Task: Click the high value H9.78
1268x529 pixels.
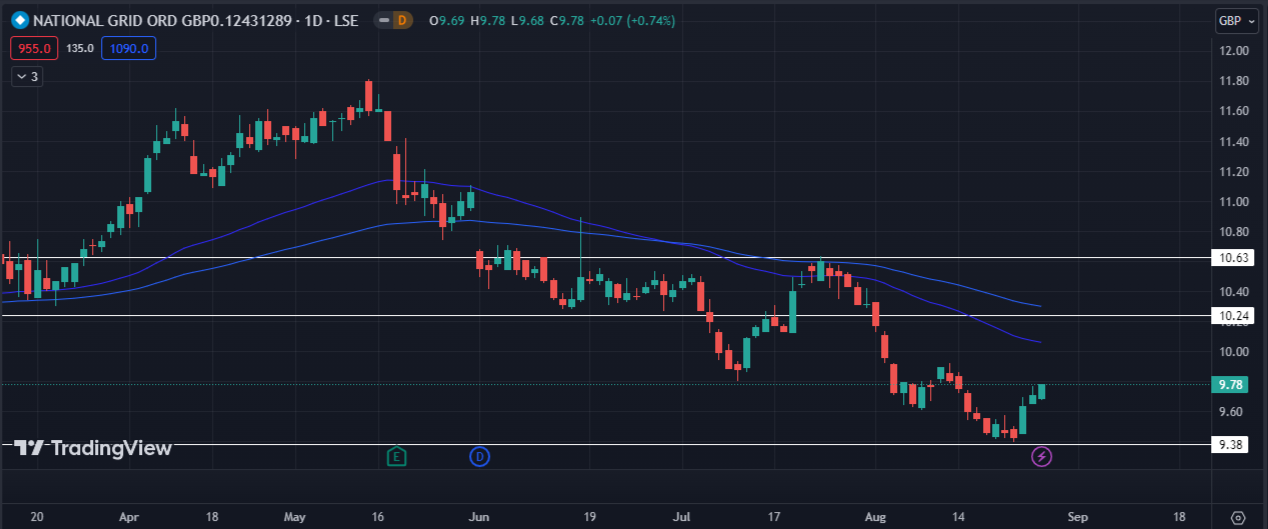Action: point(488,20)
